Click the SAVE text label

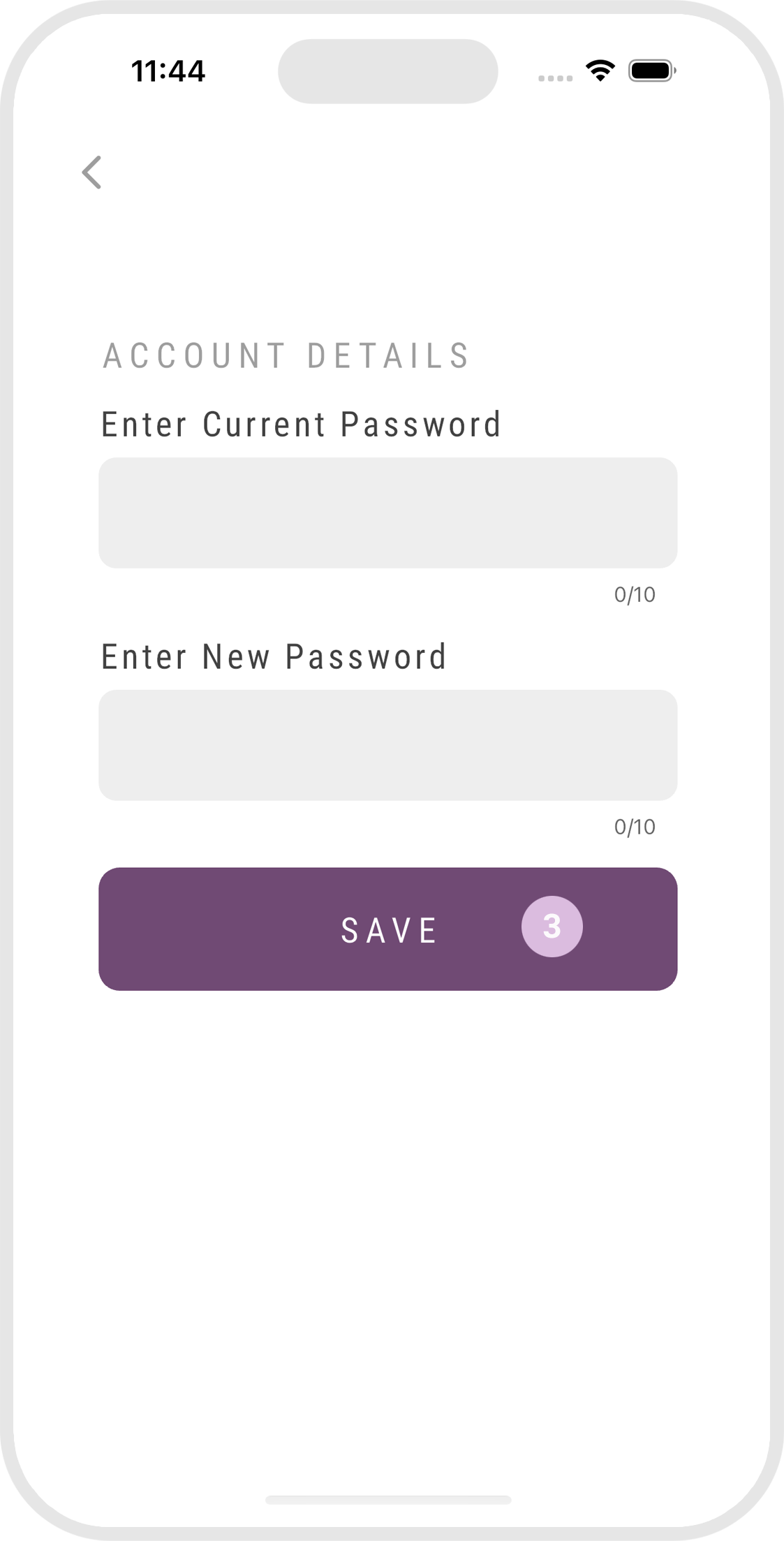(x=389, y=930)
